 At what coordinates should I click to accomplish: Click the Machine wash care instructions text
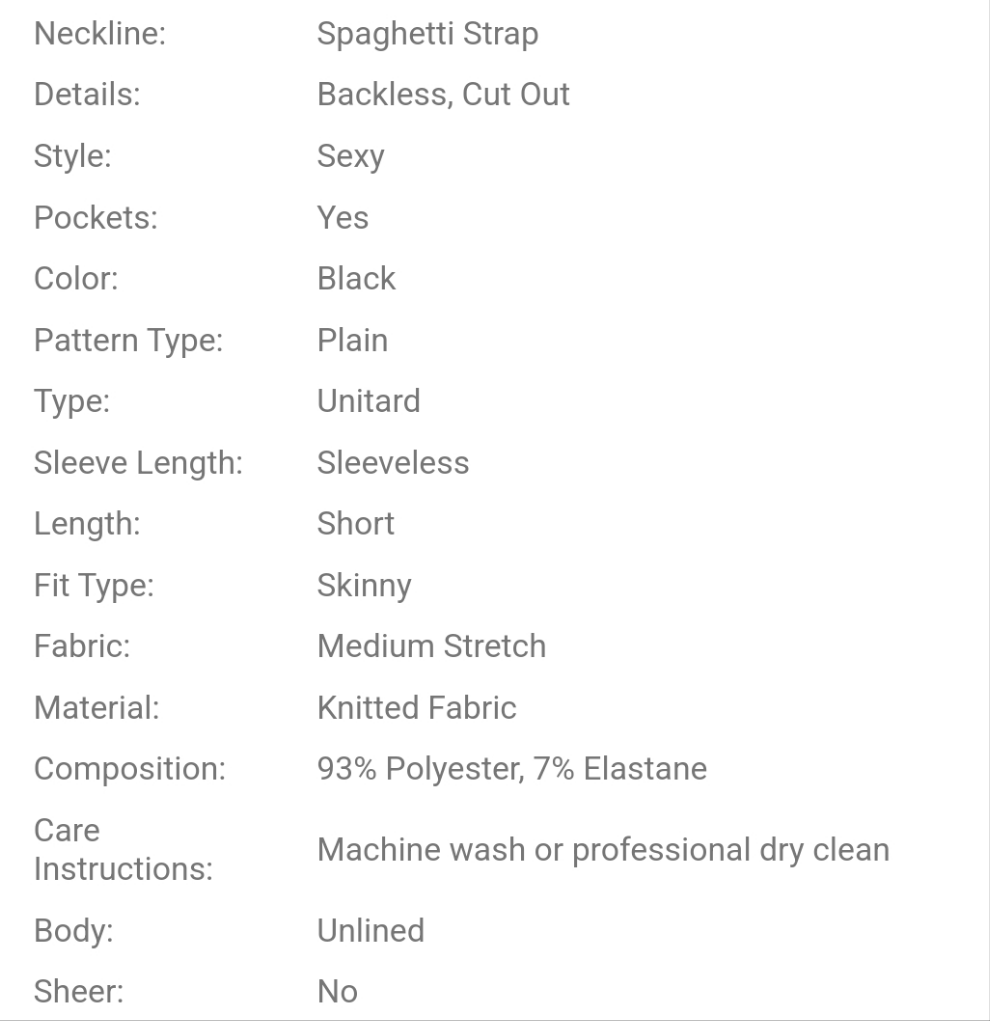point(603,851)
